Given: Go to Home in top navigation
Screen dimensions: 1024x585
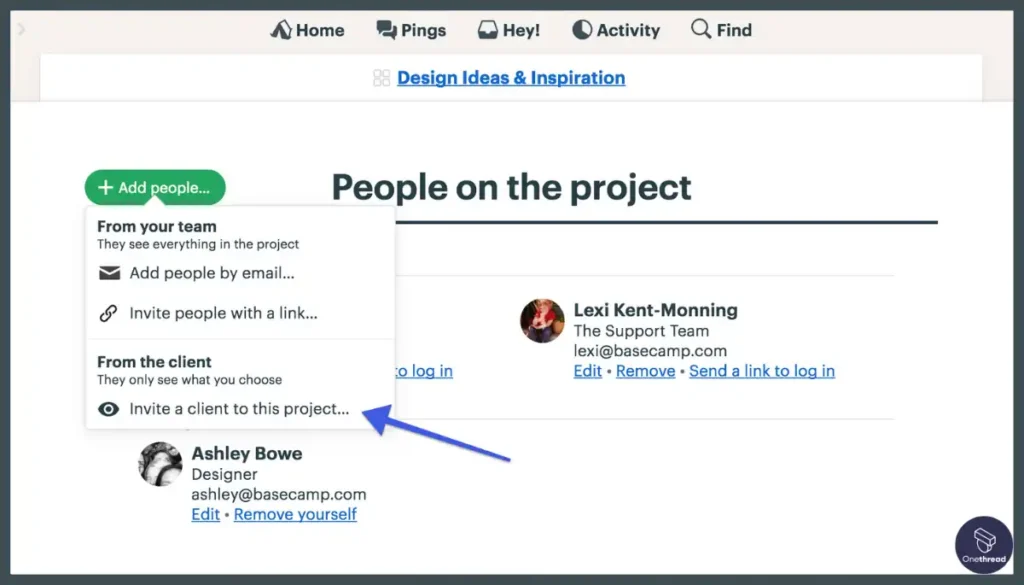Looking at the screenshot, I should [307, 30].
